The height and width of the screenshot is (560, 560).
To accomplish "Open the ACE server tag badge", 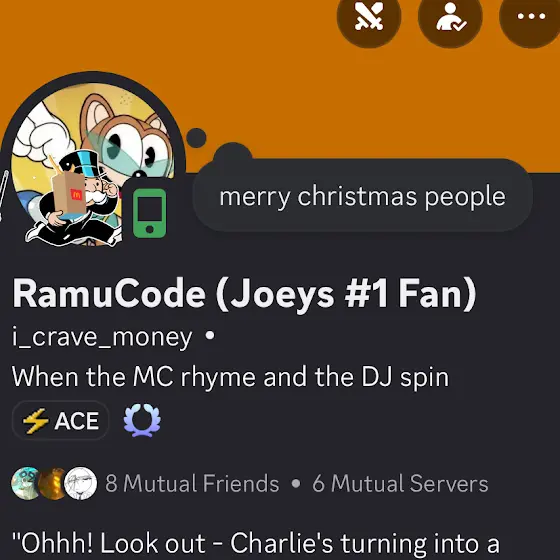I will (60, 420).
